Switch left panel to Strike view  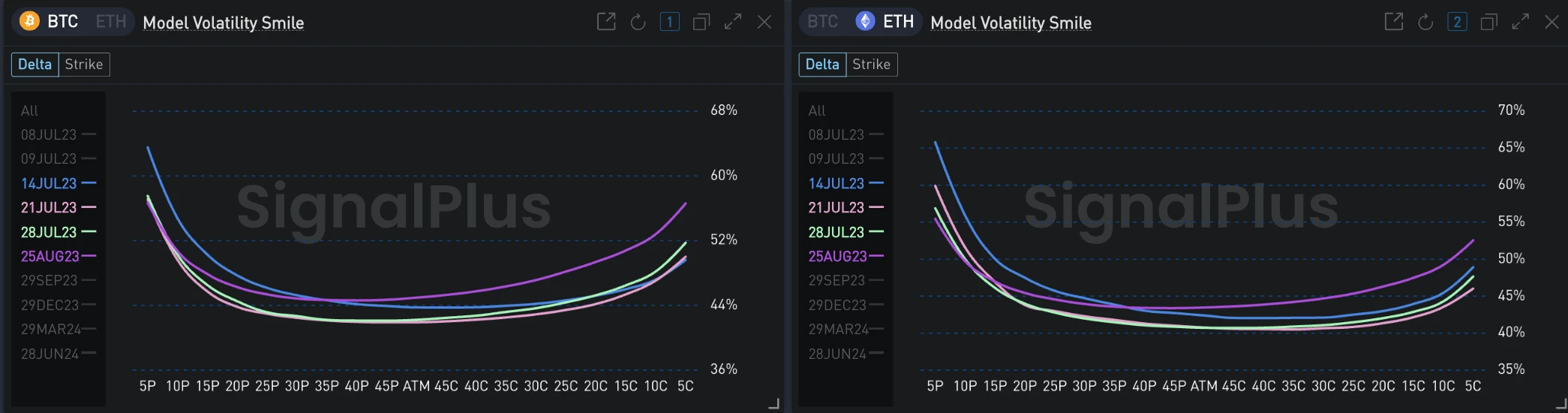click(x=84, y=65)
